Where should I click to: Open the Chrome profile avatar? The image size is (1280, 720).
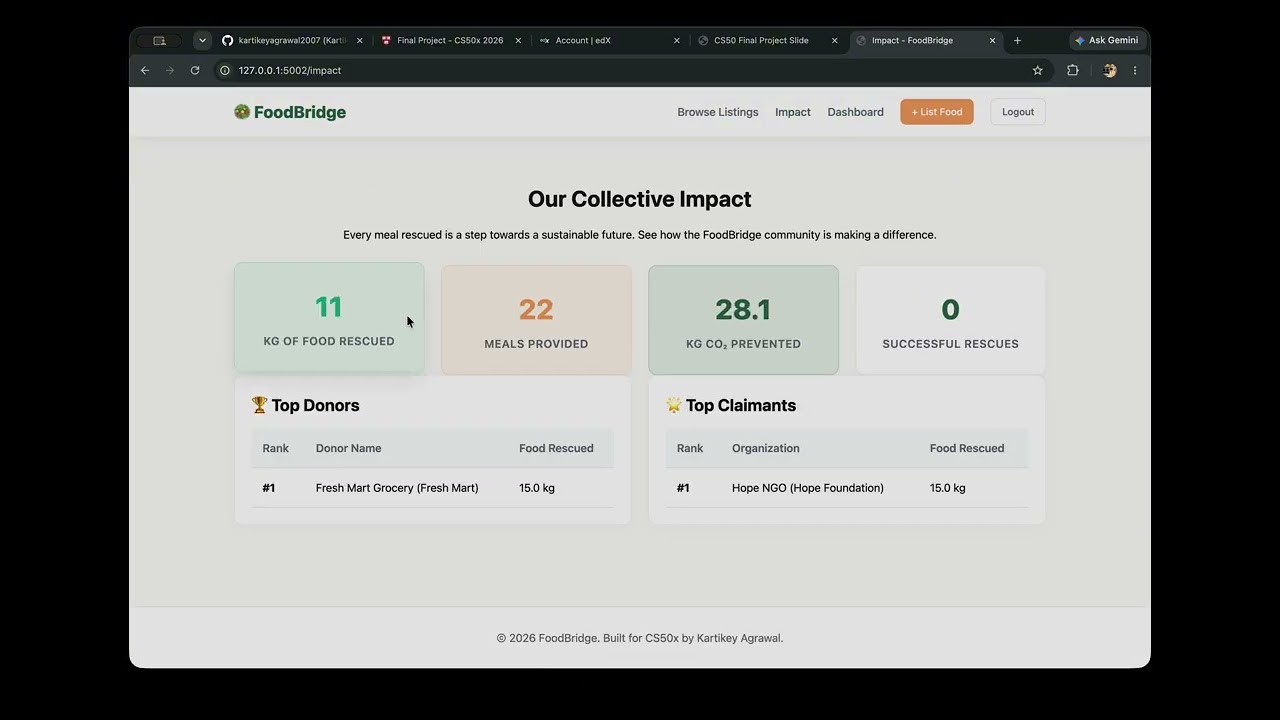coord(1109,70)
